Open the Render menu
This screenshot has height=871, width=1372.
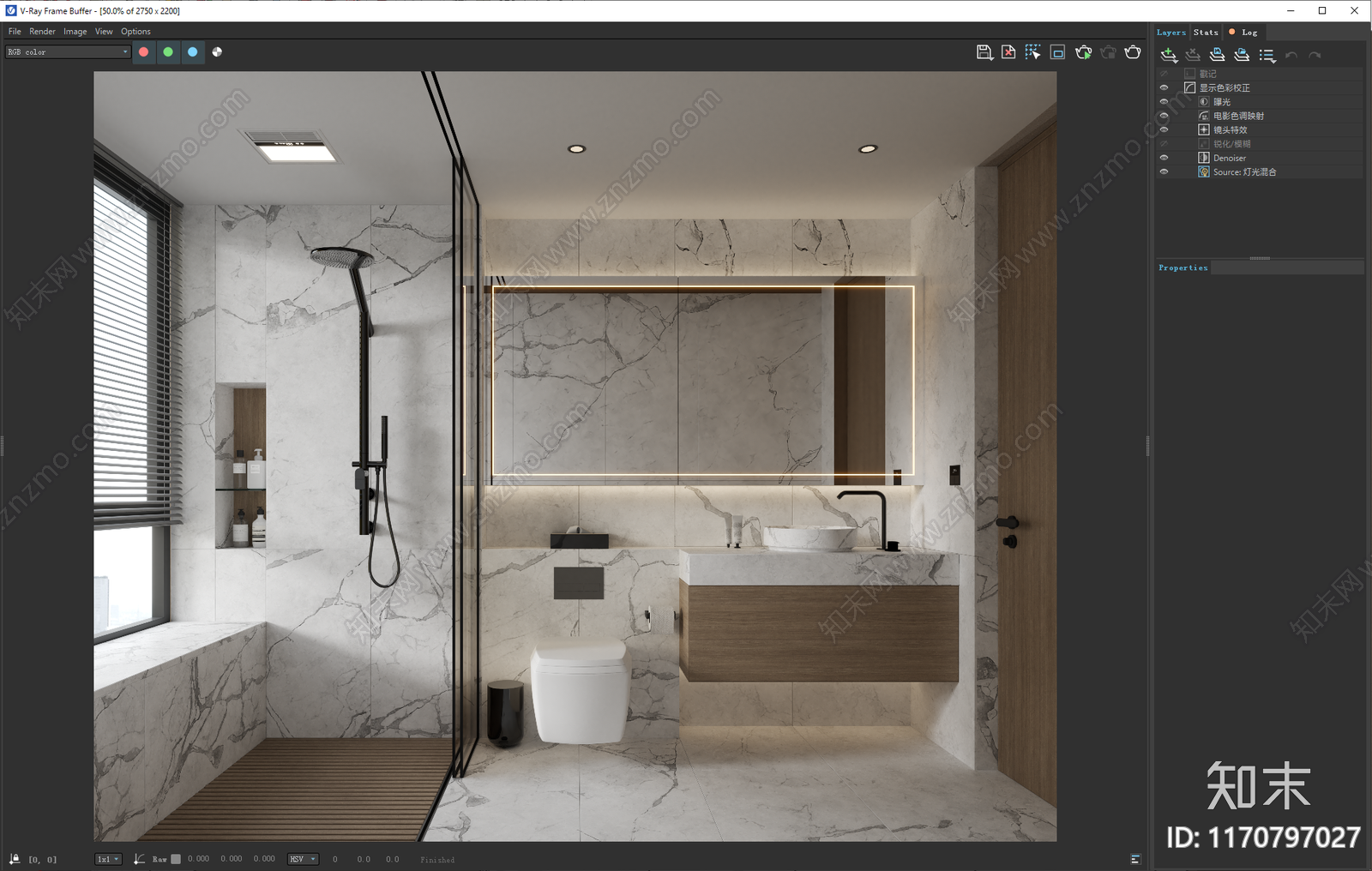[42, 32]
